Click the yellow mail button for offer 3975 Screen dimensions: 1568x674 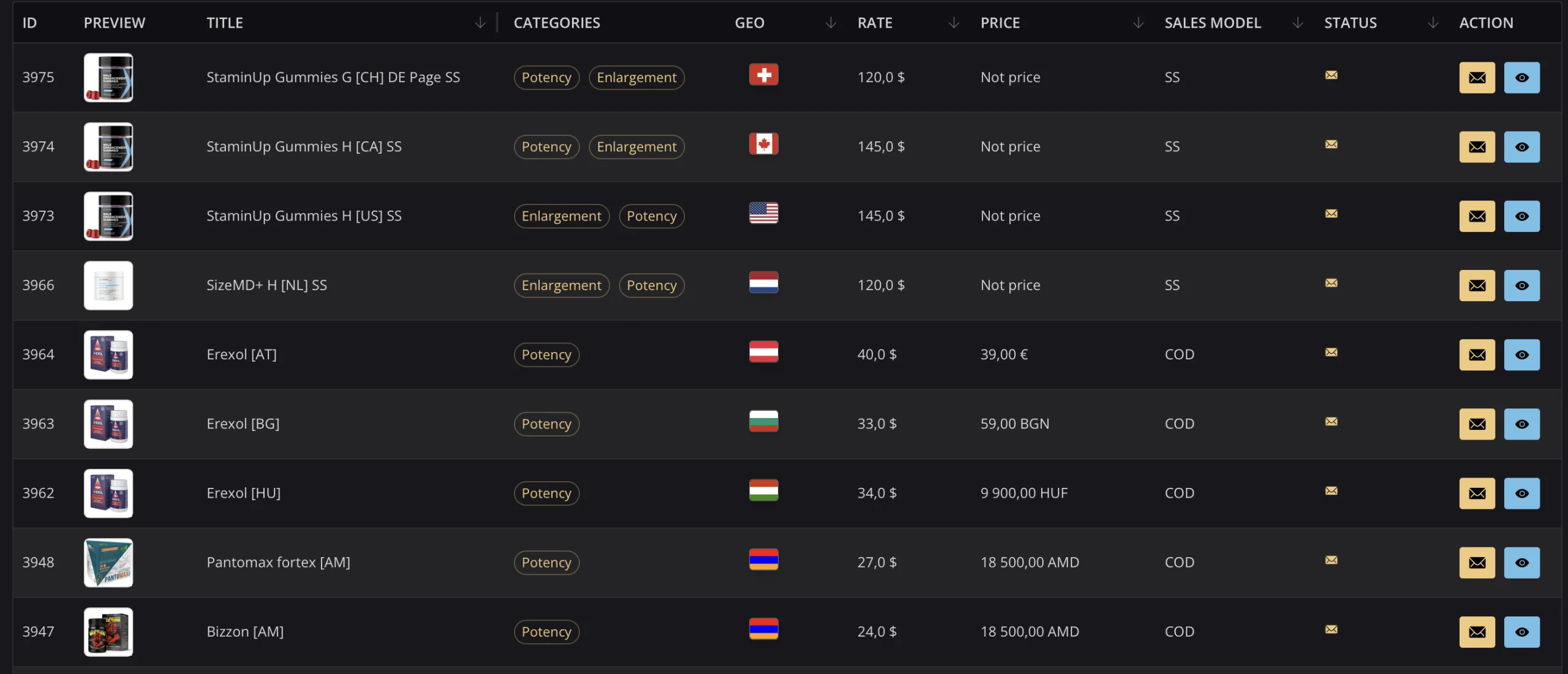click(x=1477, y=77)
